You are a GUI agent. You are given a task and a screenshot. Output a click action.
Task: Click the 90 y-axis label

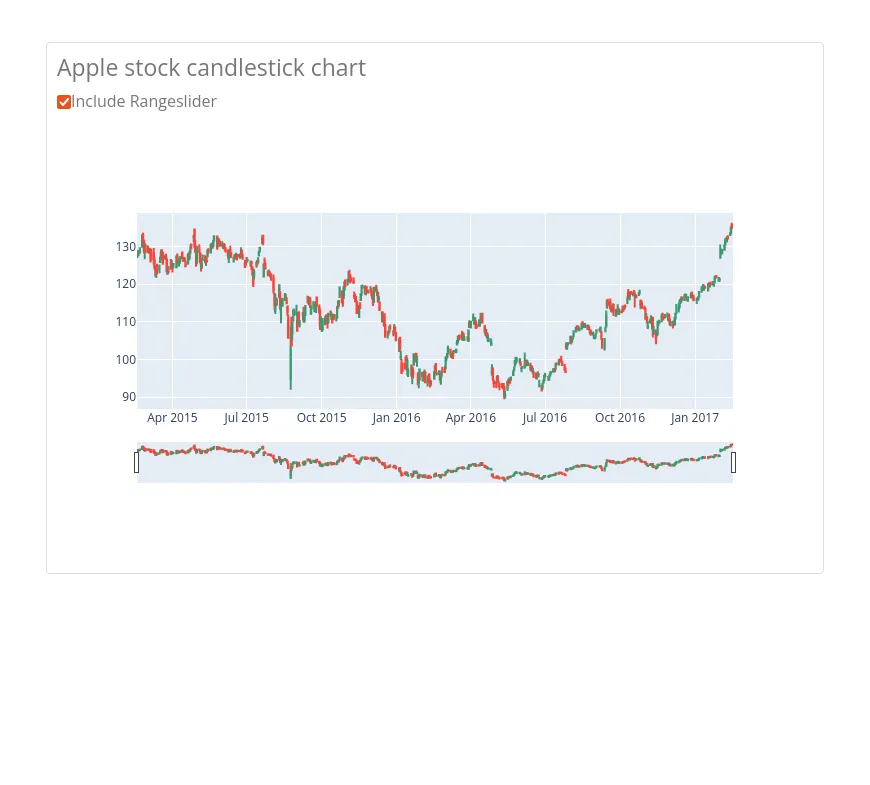128,397
